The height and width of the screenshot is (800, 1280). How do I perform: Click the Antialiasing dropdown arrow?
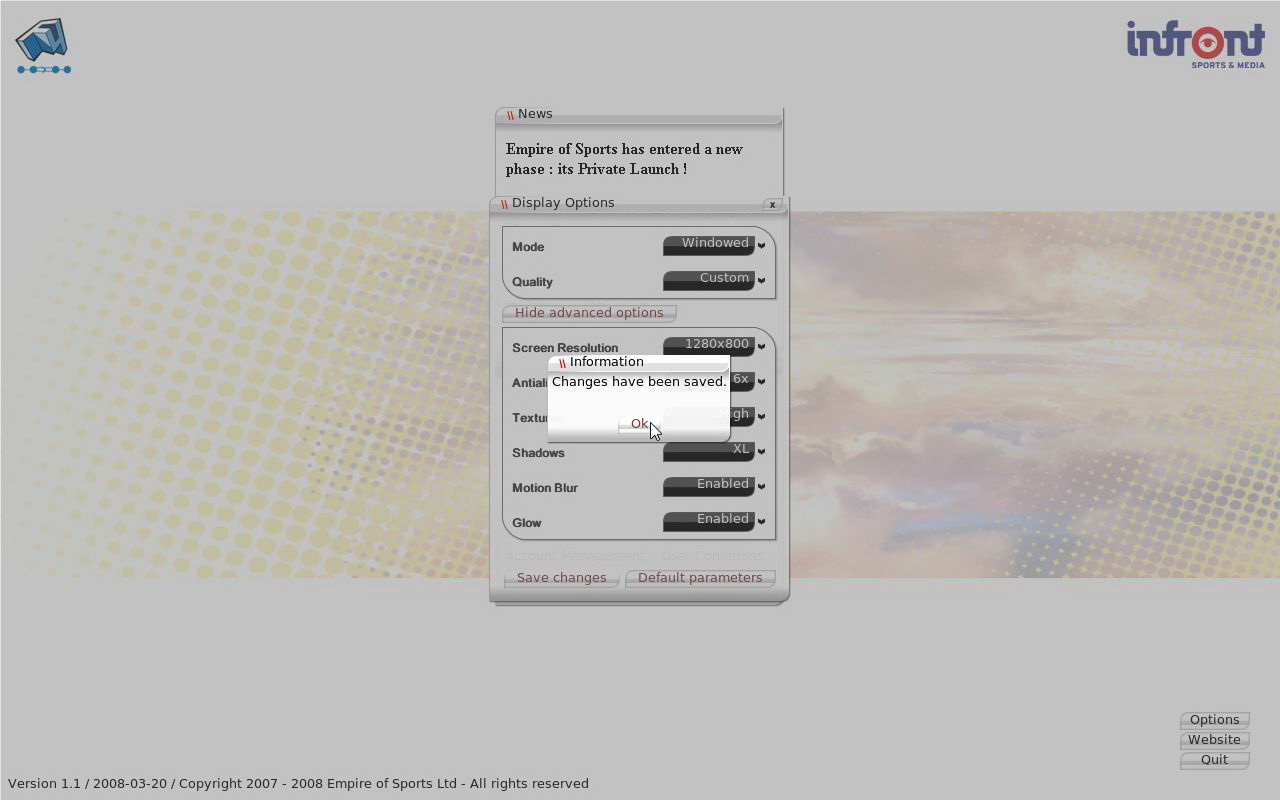[x=761, y=382]
